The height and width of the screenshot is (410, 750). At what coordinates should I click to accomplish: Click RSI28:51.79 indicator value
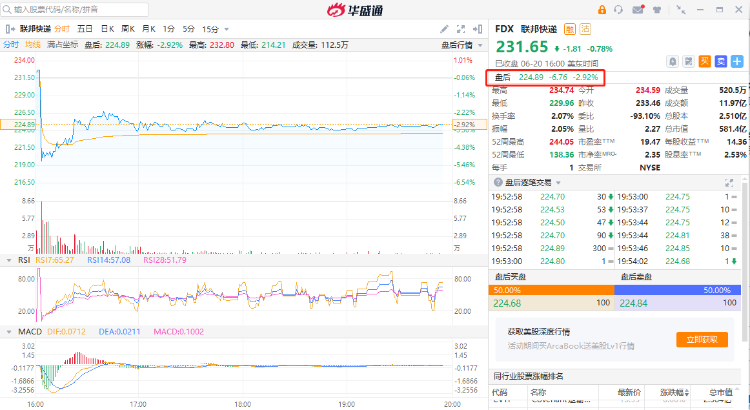click(x=165, y=260)
